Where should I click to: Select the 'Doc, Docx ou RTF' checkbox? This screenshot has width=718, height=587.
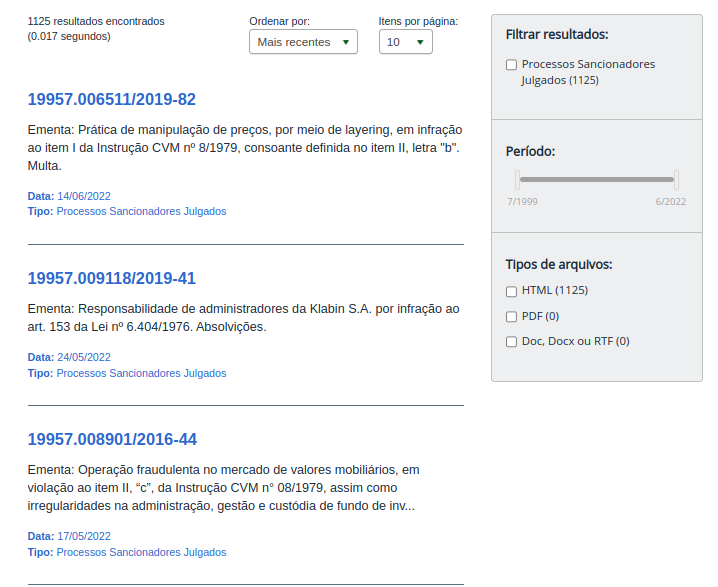(512, 342)
